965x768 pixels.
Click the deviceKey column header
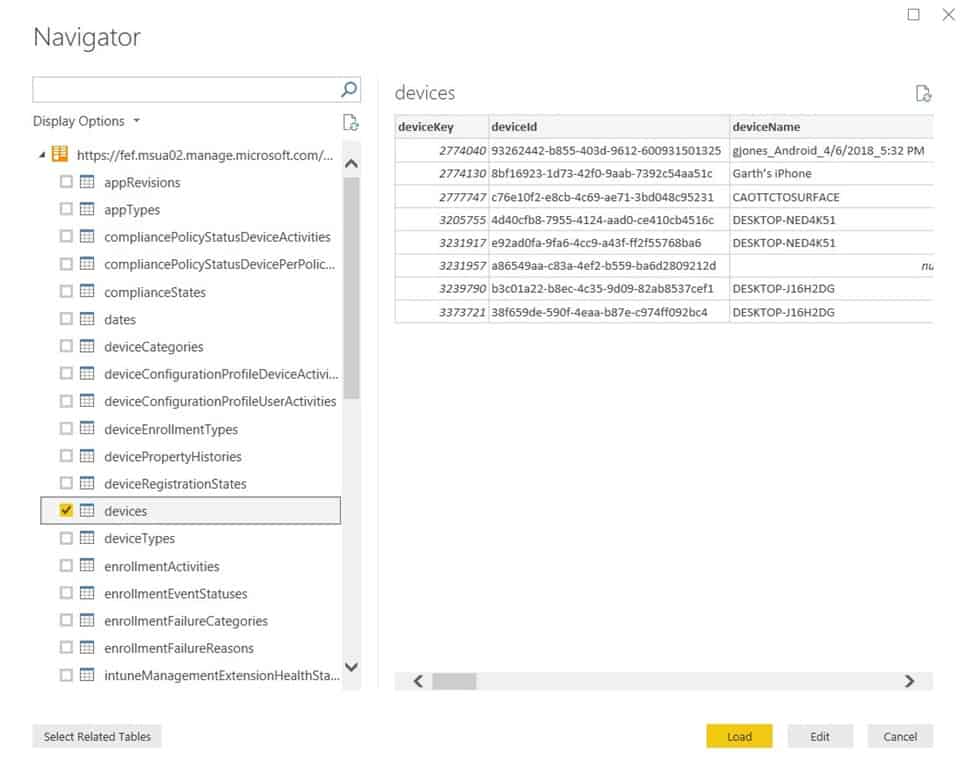[x=441, y=127]
